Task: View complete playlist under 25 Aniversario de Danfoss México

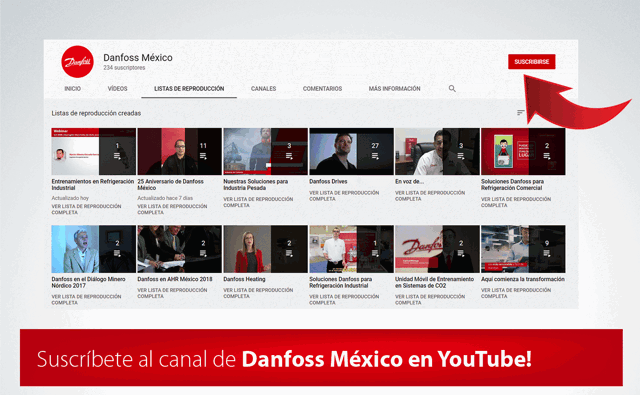Action: coord(172,209)
